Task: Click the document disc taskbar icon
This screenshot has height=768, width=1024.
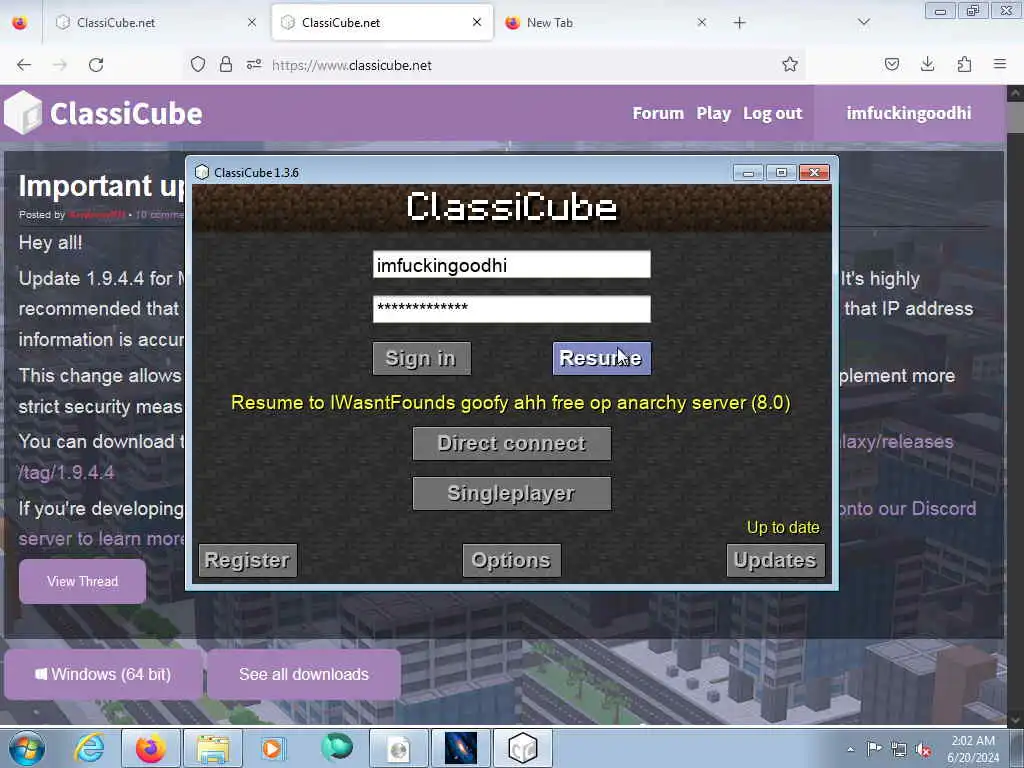Action: tap(398, 748)
